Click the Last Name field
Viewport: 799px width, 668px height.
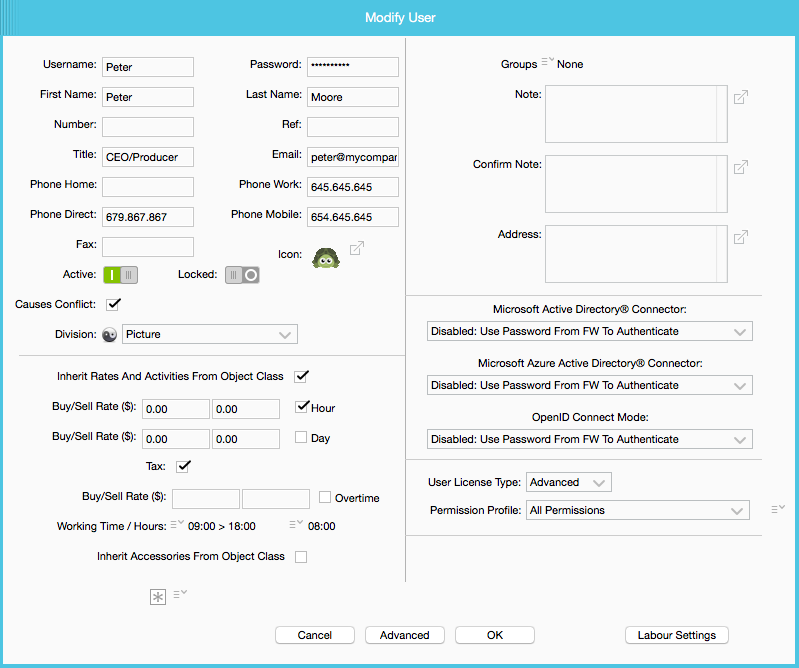pyautogui.click(x=353, y=97)
